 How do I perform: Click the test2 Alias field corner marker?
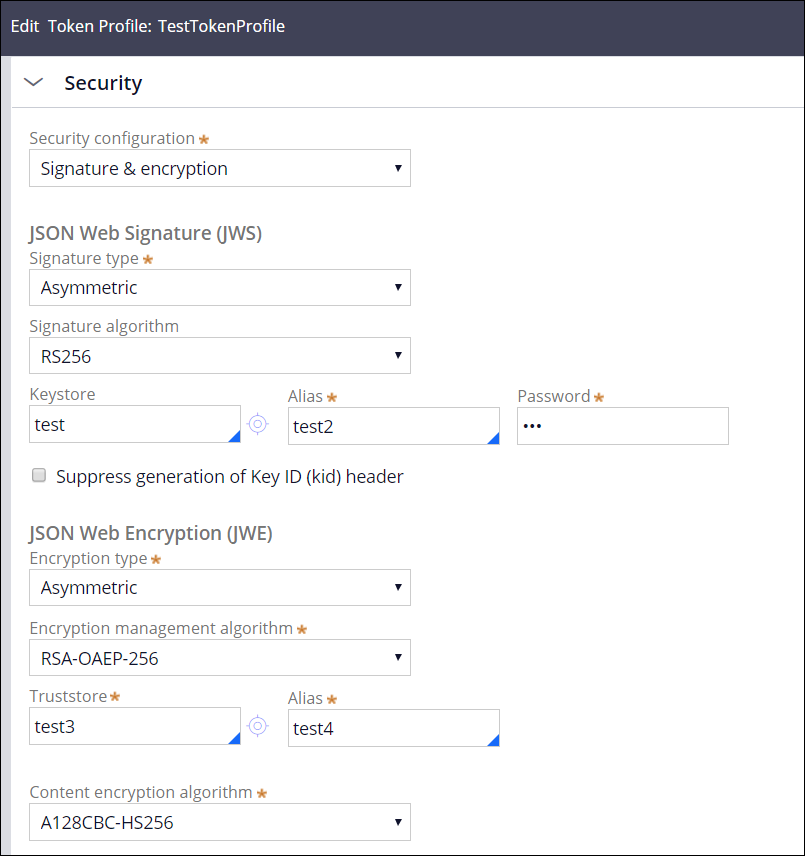(493, 438)
